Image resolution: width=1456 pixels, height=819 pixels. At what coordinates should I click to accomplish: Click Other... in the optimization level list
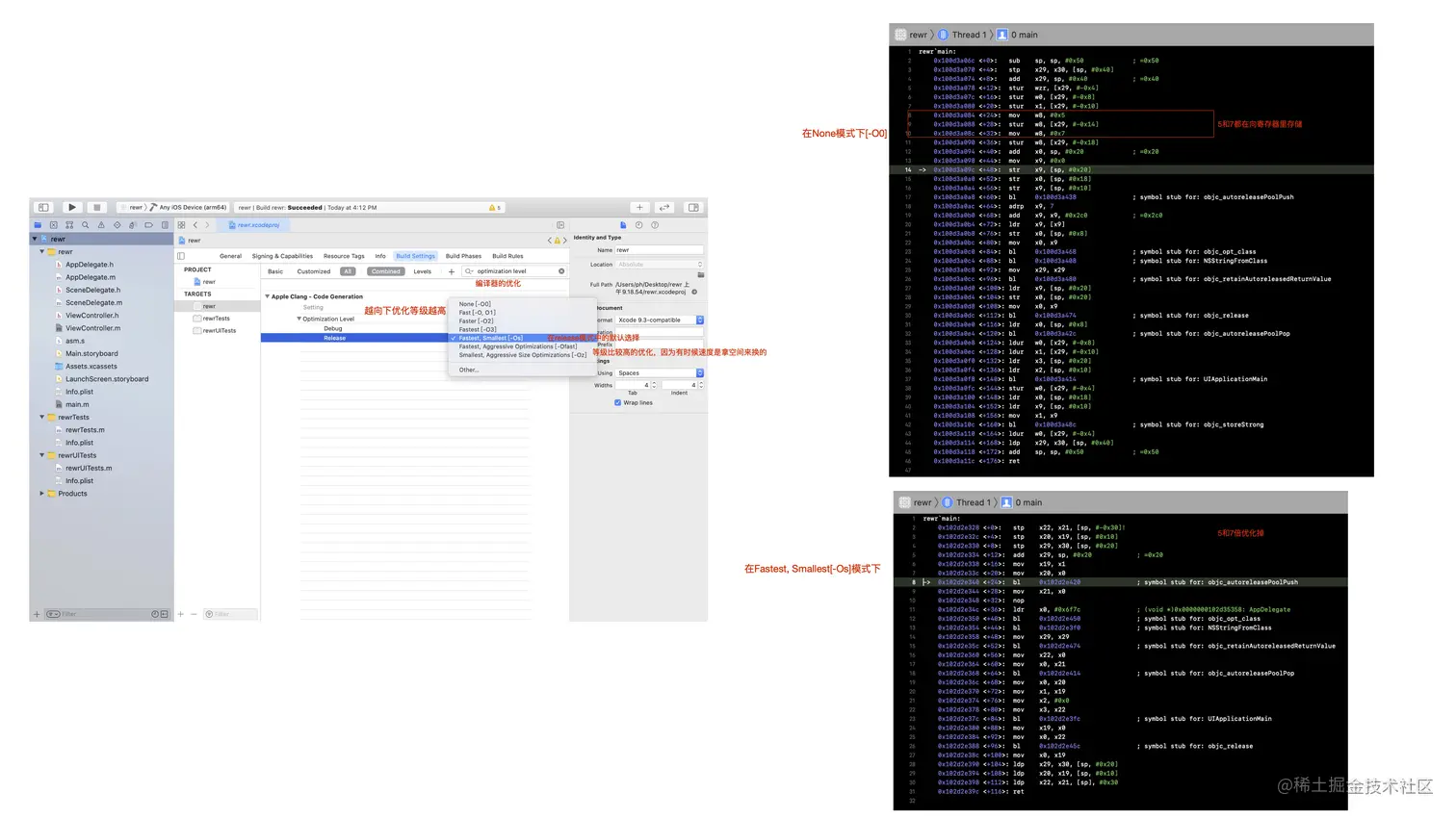[469, 371]
